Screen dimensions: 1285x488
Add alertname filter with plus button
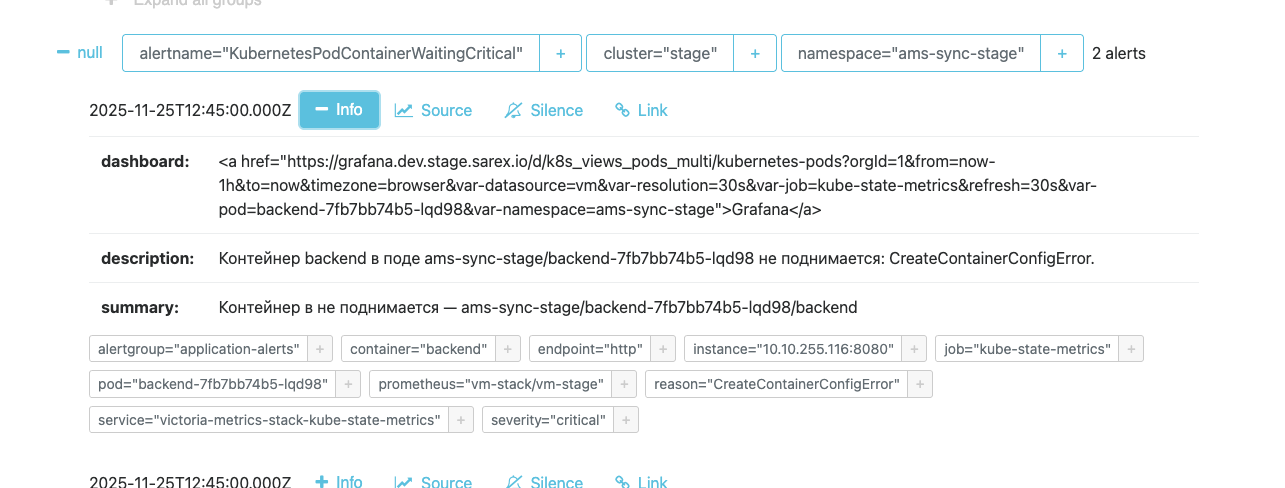[x=560, y=53]
